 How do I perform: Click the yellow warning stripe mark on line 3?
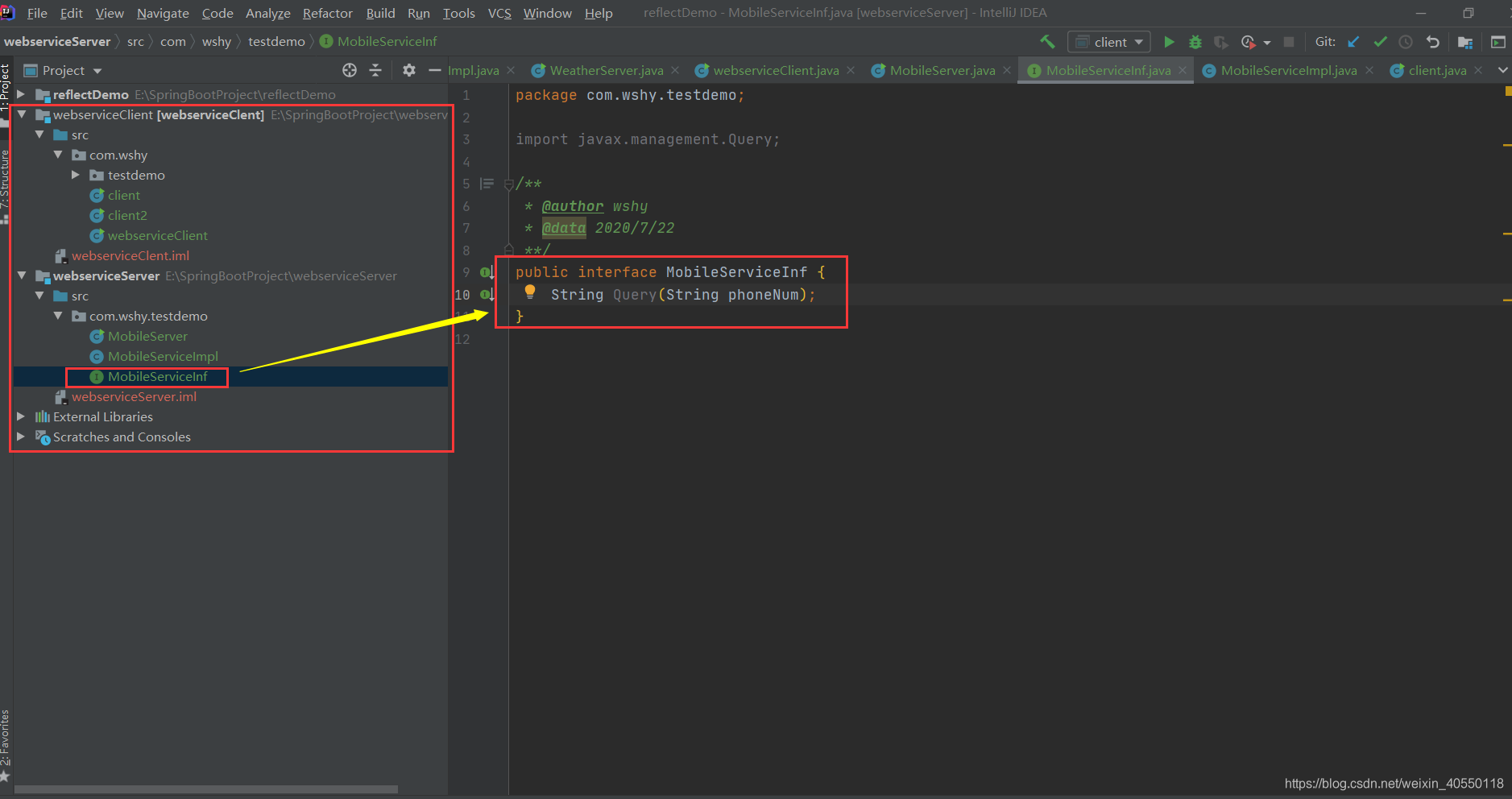1506,145
